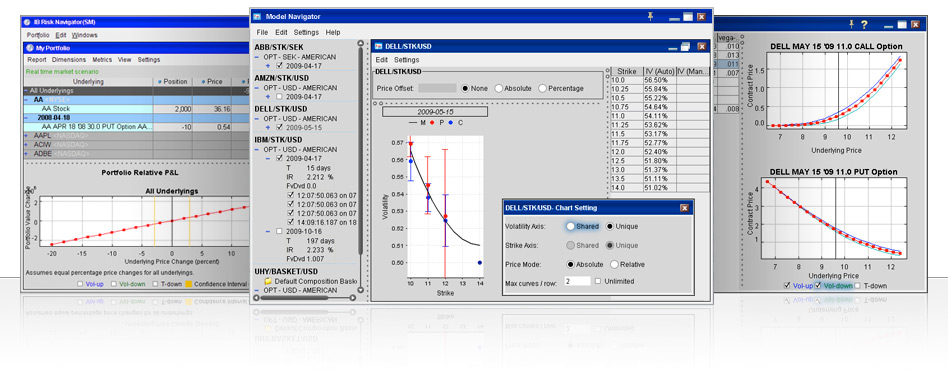The width and height of the screenshot is (948, 370).
Task: Restore the DELL/STK/USD inner window
Action: click(x=685, y=46)
